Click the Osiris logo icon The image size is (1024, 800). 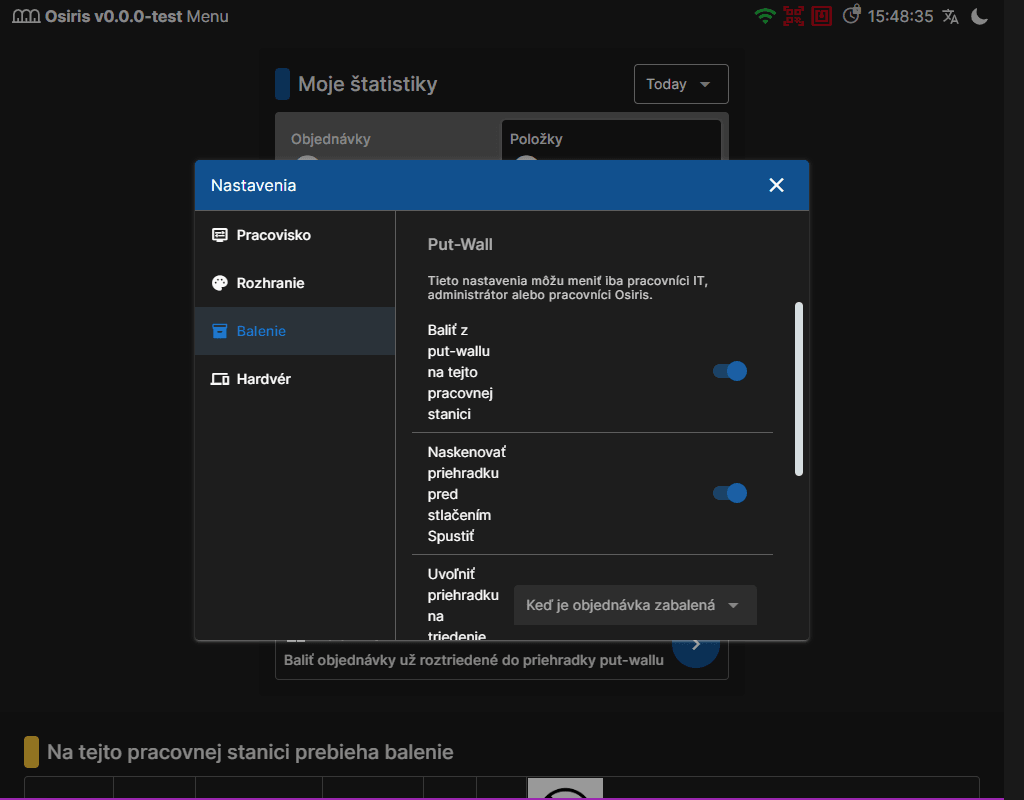(26, 16)
